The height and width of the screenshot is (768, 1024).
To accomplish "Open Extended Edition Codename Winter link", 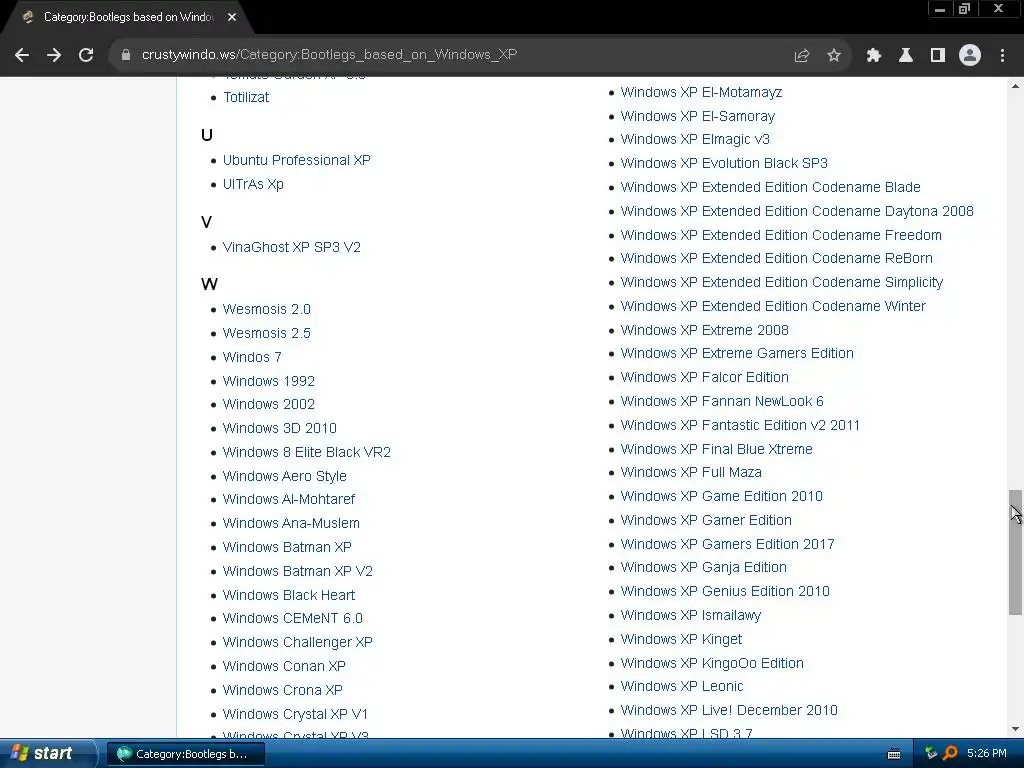I will point(773,306).
